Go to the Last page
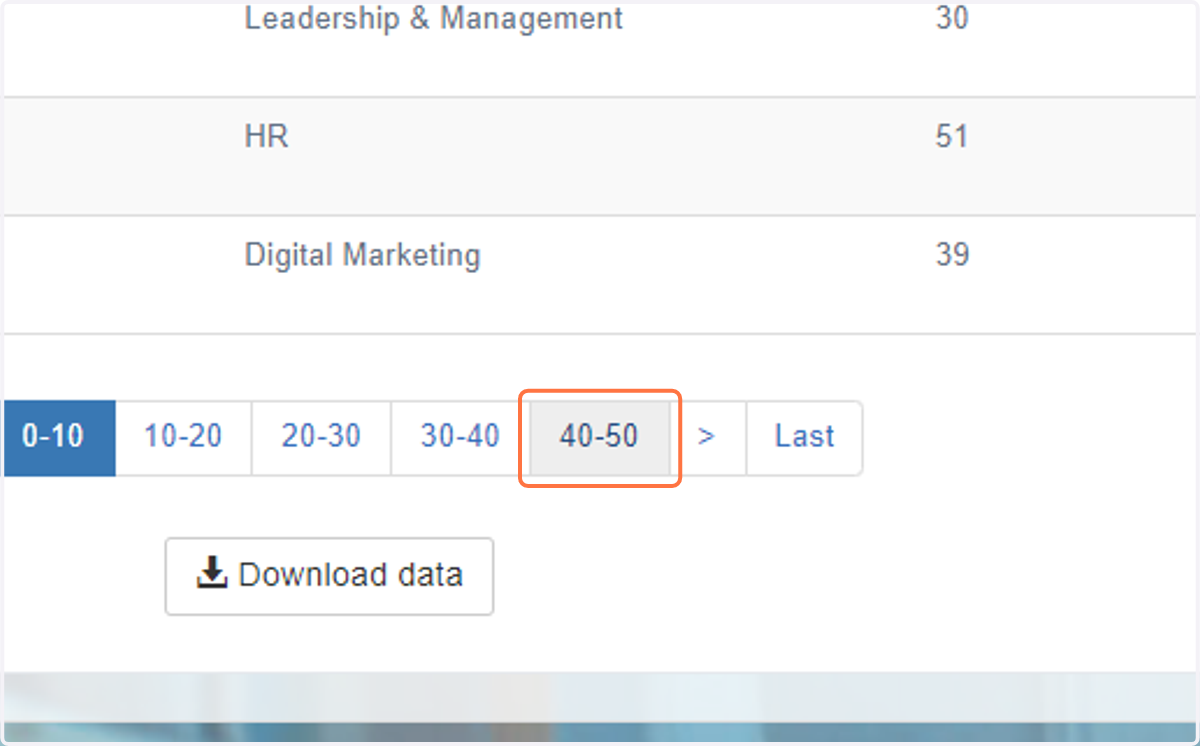 click(x=804, y=437)
